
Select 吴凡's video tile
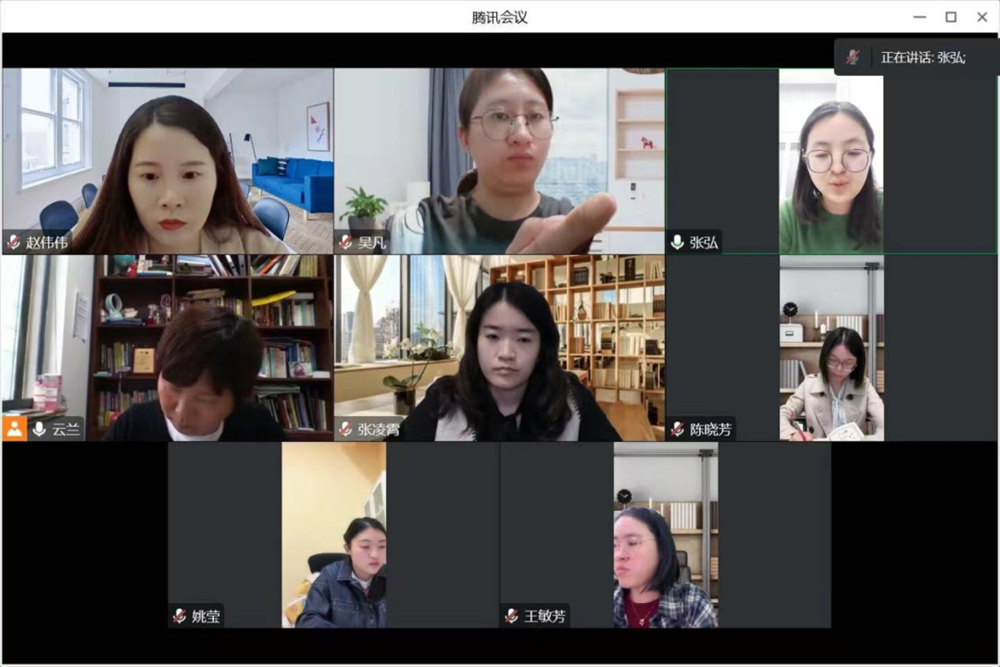tap(499, 161)
